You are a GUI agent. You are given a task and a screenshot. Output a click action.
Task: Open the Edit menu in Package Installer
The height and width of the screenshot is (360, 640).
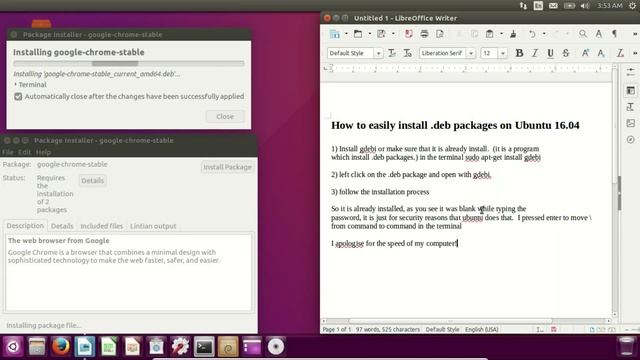(24, 152)
